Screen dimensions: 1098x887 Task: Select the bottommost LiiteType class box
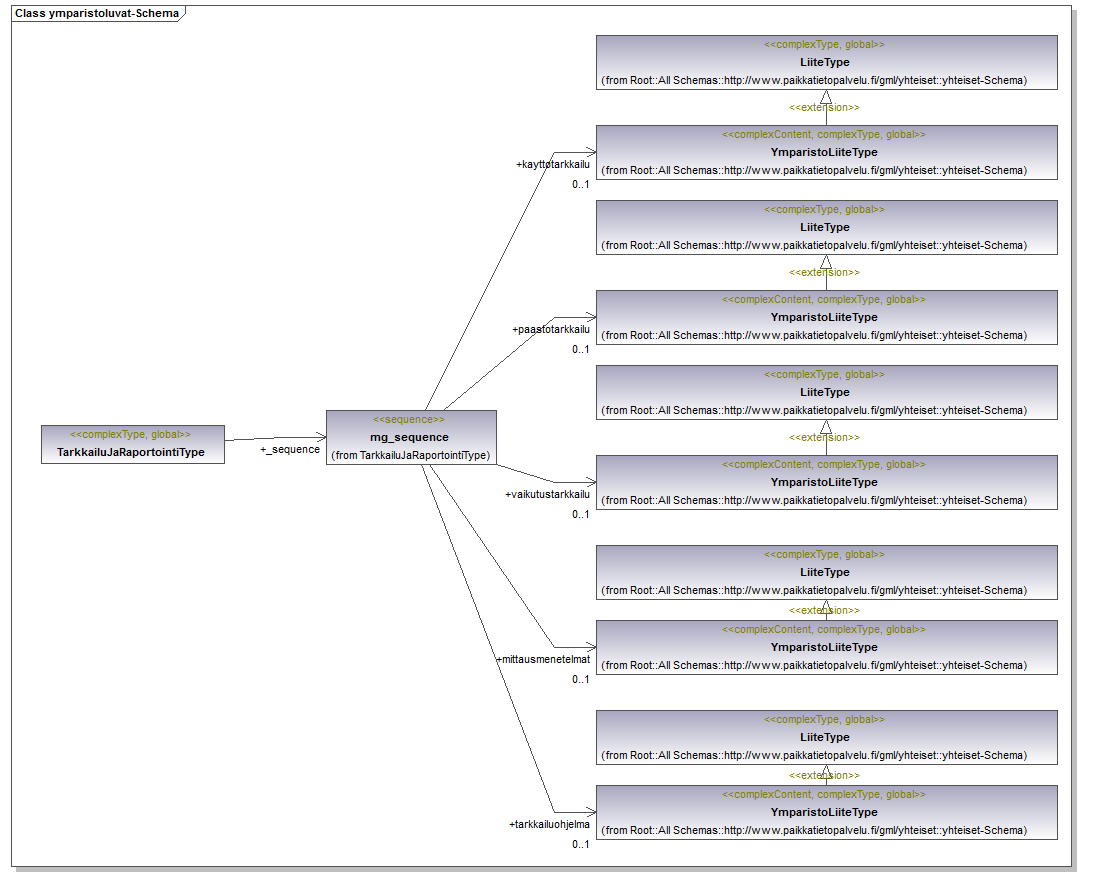coord(825,738)
